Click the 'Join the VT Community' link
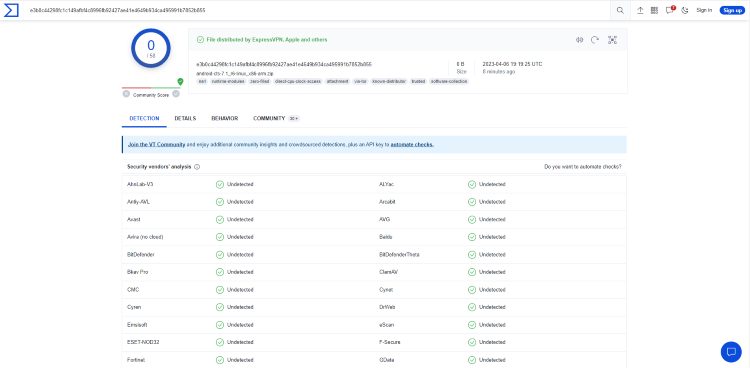The image size is (750, 368). coord(156,145)
